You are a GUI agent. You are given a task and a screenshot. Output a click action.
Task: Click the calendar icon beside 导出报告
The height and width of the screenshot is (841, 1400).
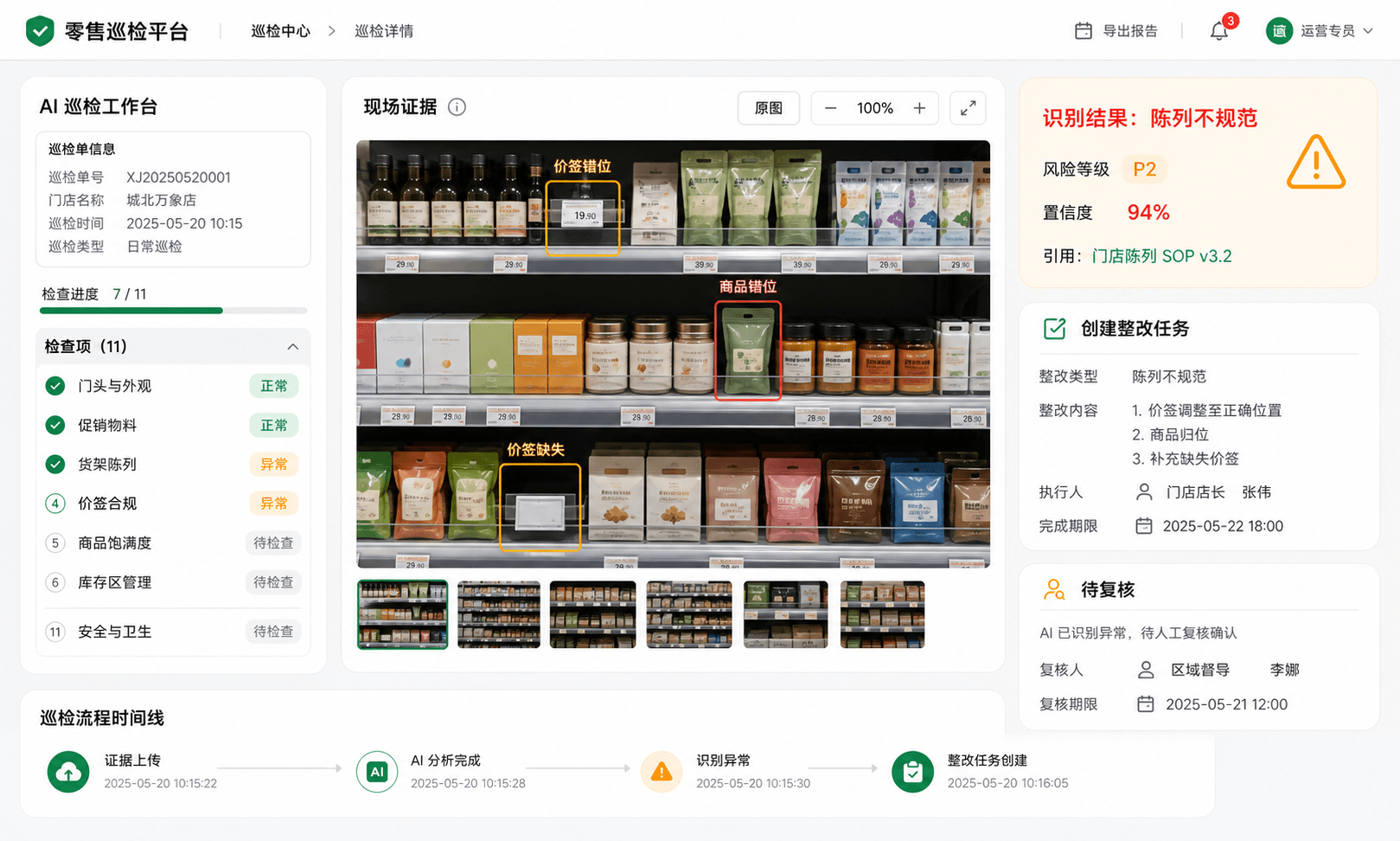tap(1083, 31)
